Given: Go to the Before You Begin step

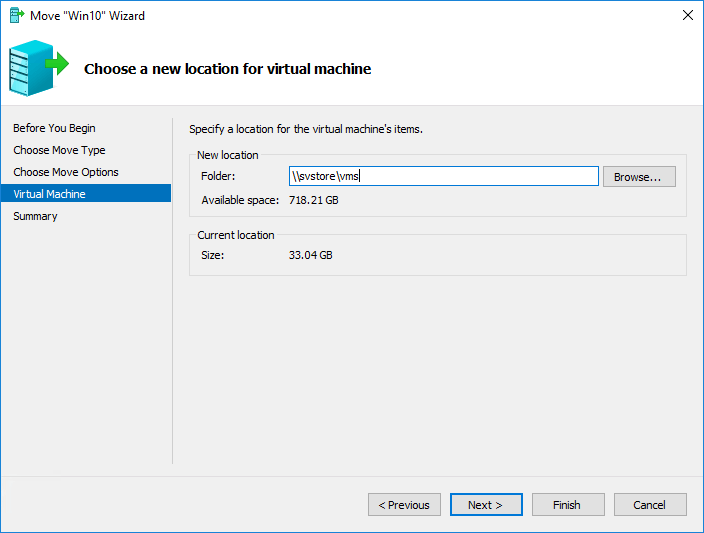Looking at the screenshot, I should point(54,128).
